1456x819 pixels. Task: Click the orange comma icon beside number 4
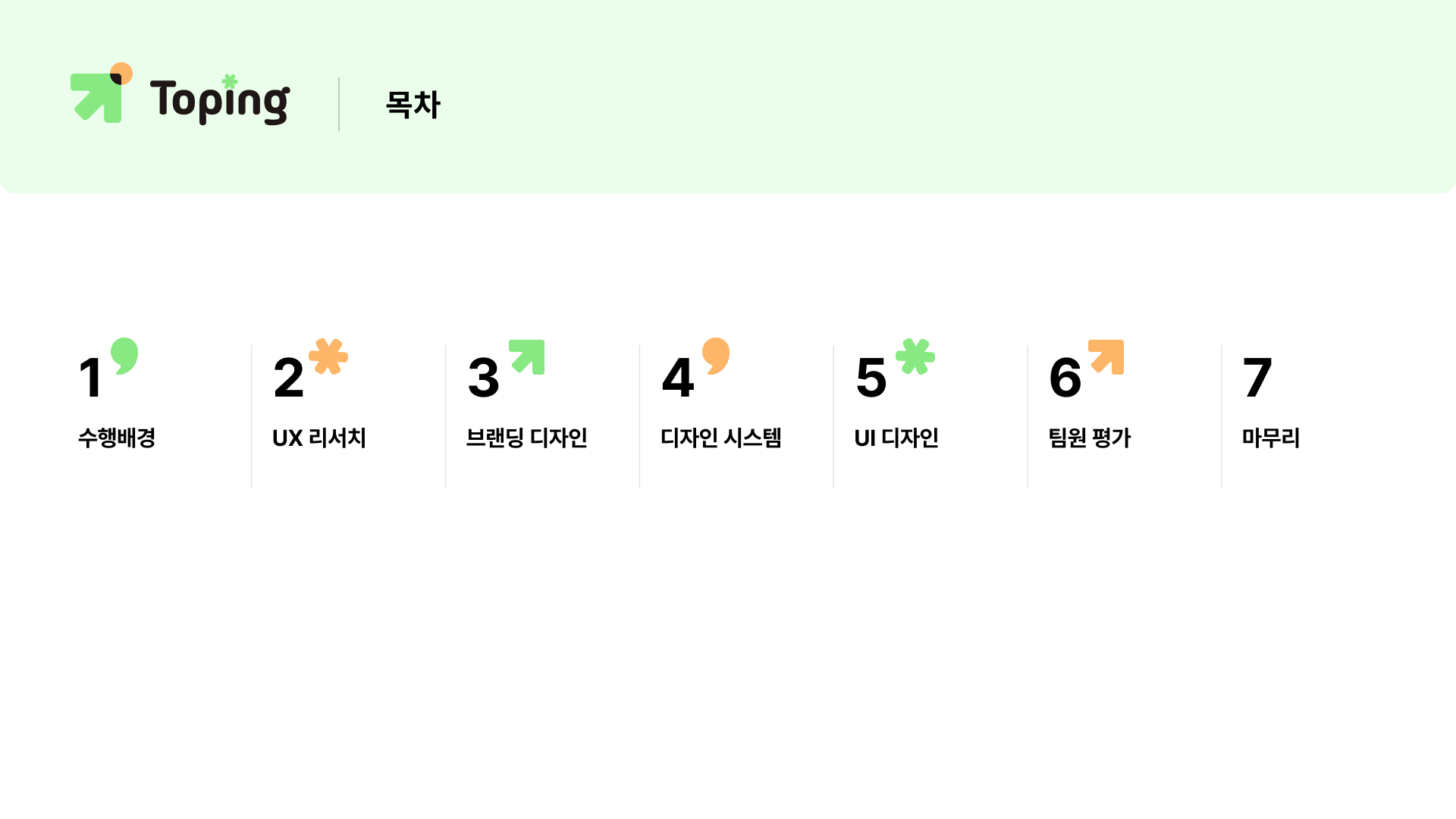tap(716, 356)
